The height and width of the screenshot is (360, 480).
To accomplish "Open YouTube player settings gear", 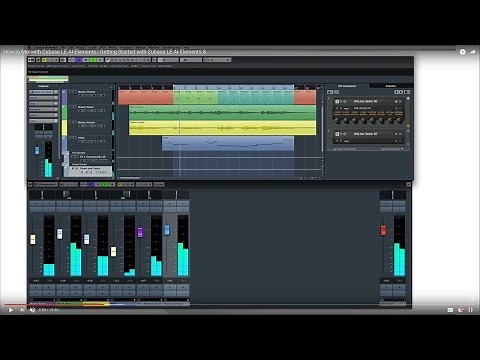I will tap(461, 310).
